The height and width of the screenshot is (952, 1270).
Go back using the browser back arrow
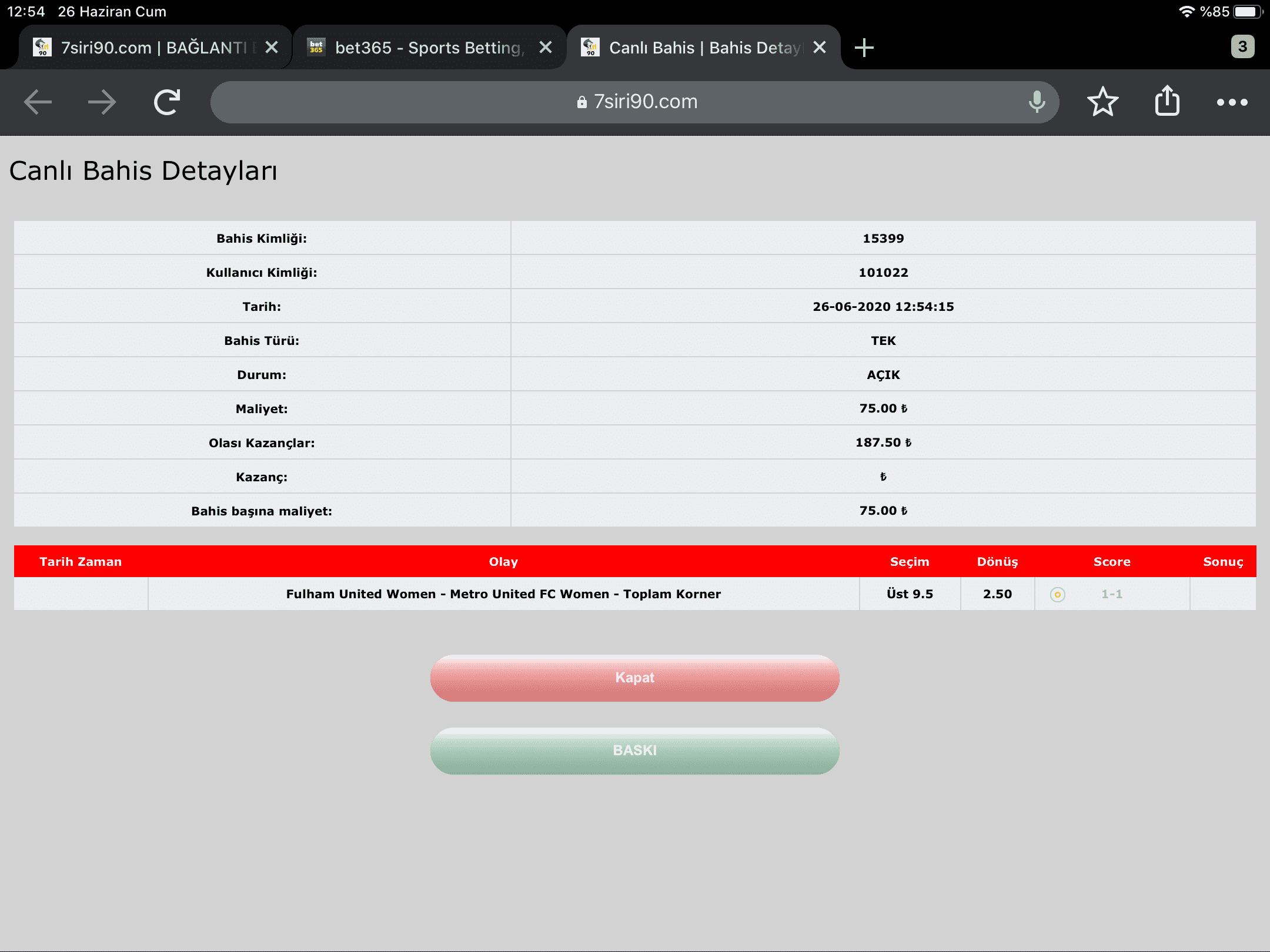[x=38, y=102]
